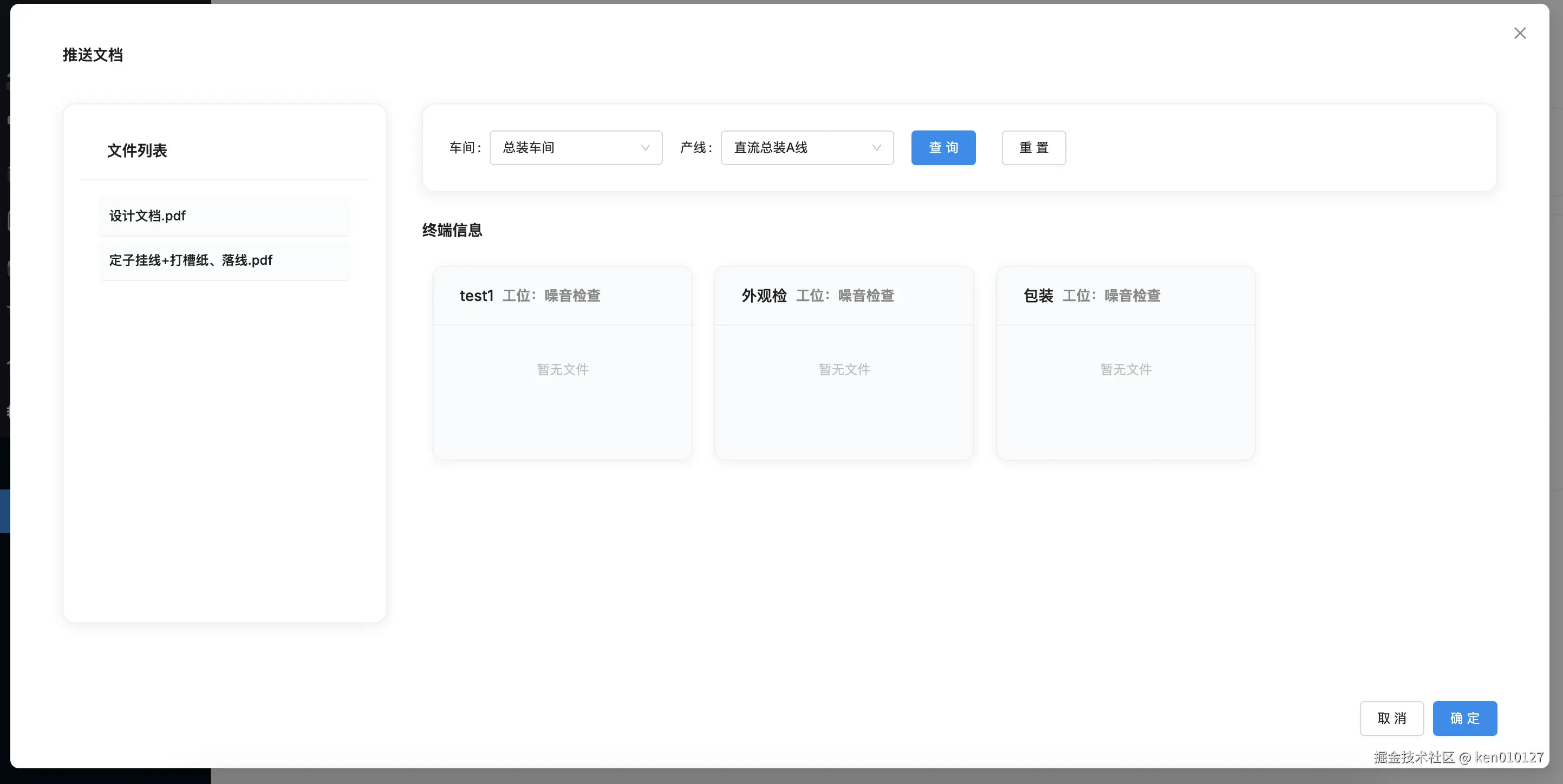Select the 外观检 terminal card

[843, 296]
